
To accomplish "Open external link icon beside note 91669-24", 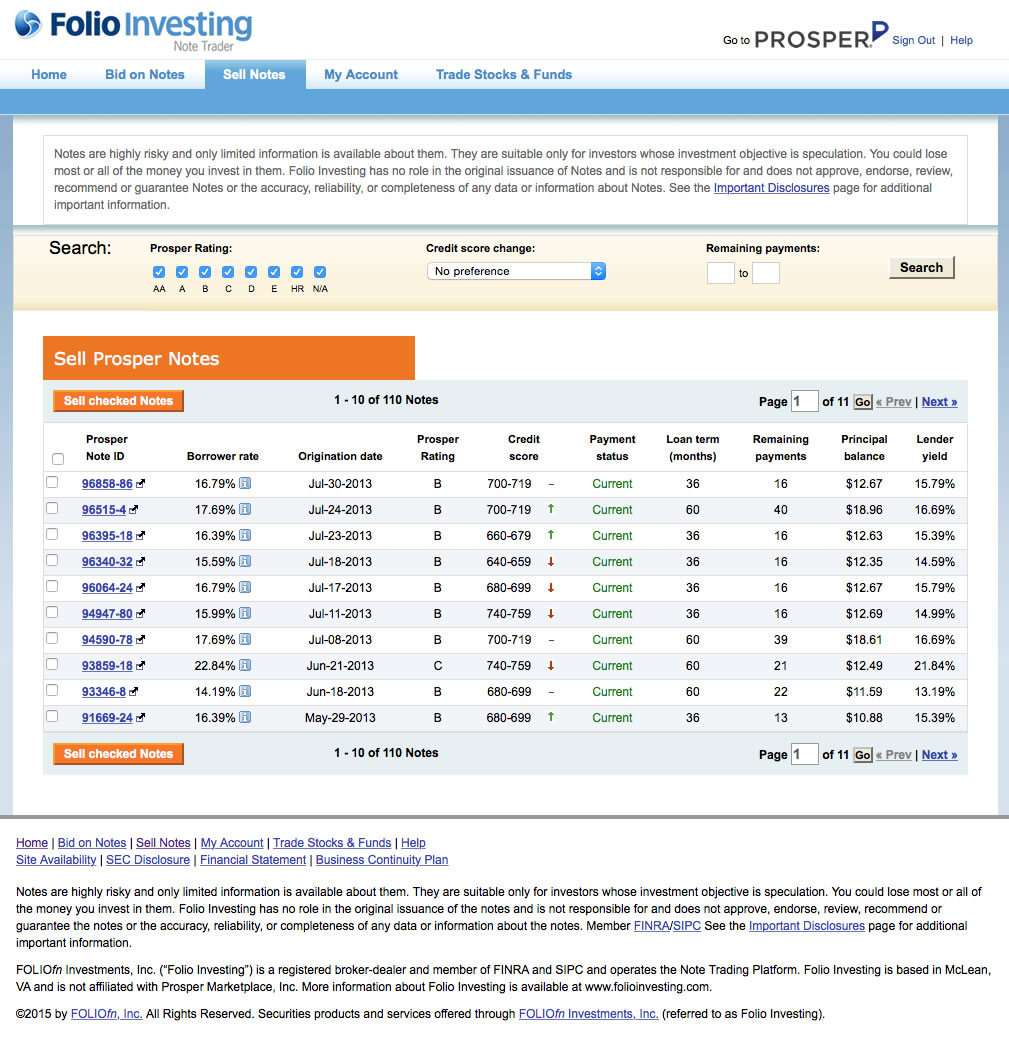I will 141,718.
